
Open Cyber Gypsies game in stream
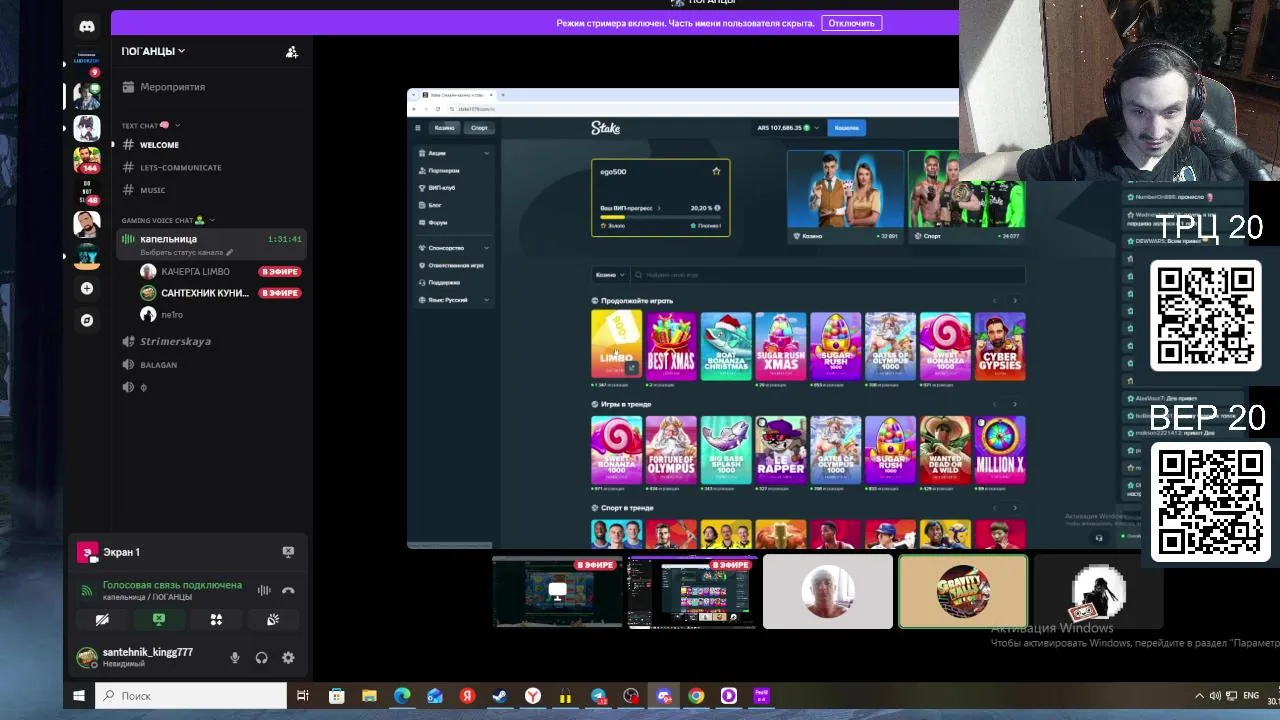[1000, 345]
